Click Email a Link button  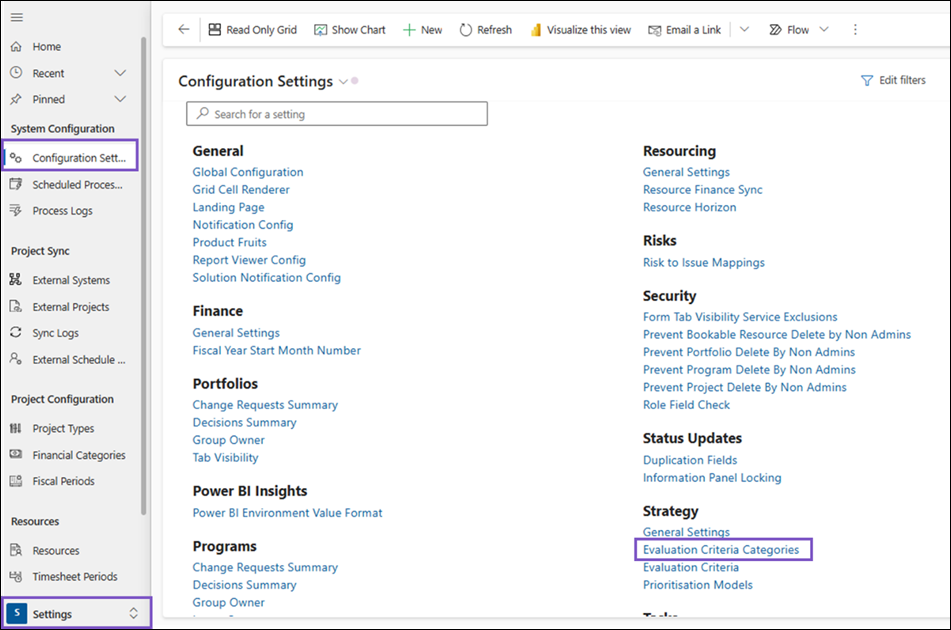click(x=684, y=30)
